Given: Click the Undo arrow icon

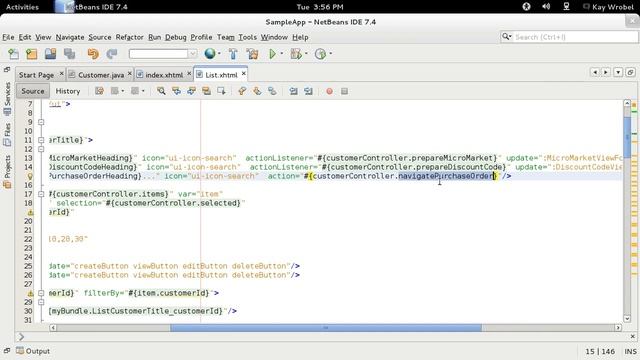Looking at the screenshot, I should (x=93, y=54).
